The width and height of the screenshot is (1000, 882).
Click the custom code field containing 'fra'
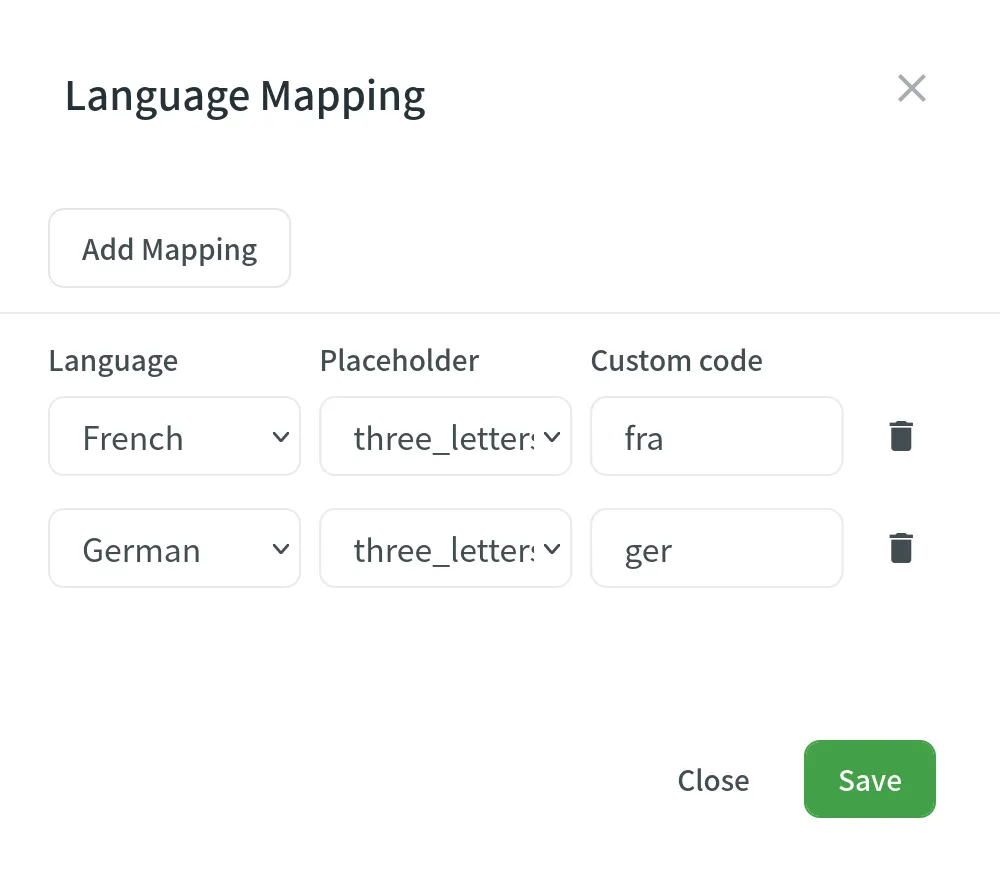click(x=716, y=436)
